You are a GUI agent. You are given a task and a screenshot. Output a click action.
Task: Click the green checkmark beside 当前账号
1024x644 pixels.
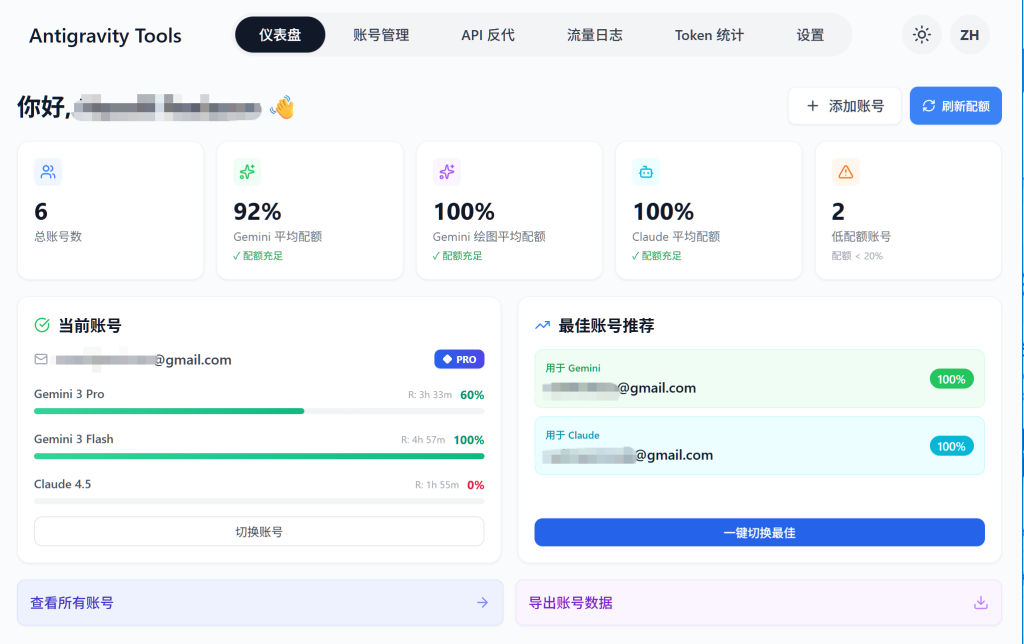point(41,325)
